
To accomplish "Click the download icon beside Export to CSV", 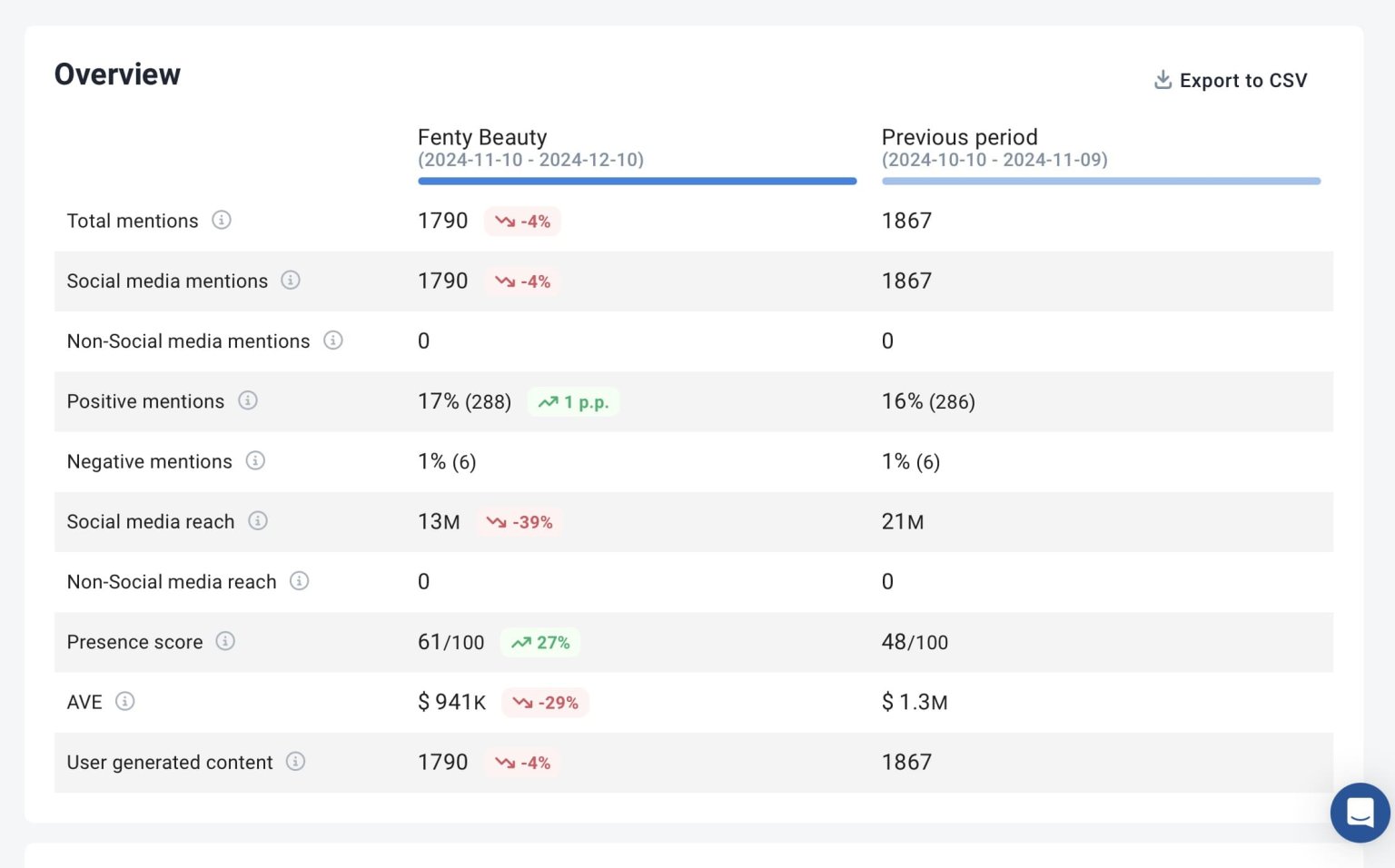I will coord(1162,79).
